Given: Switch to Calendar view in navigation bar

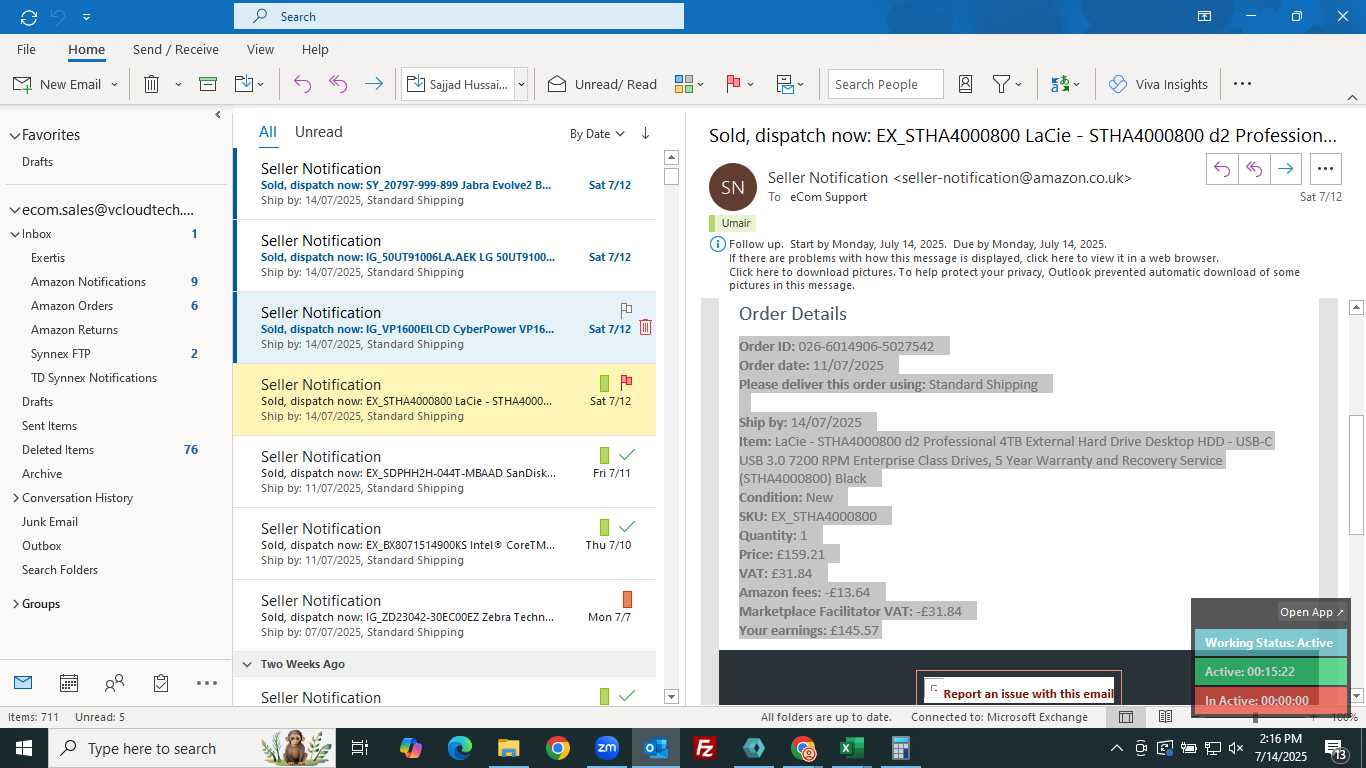Looking at the screenshot, I should 69,683.
